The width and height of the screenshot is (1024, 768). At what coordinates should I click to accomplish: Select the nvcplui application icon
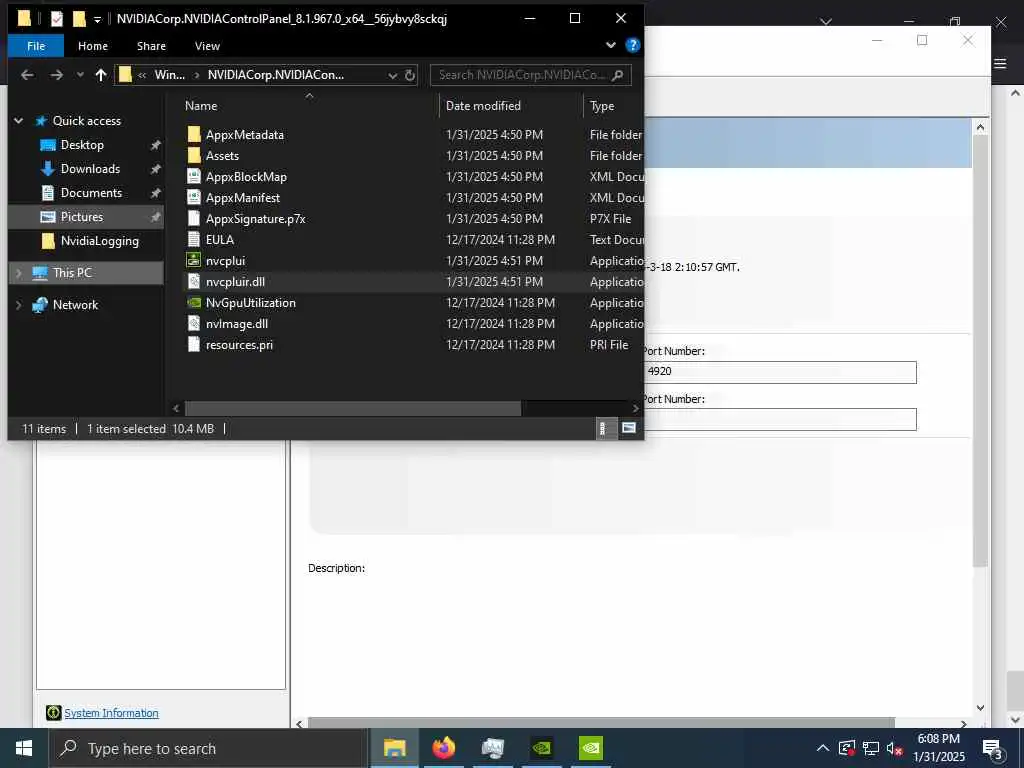point(193,261)
